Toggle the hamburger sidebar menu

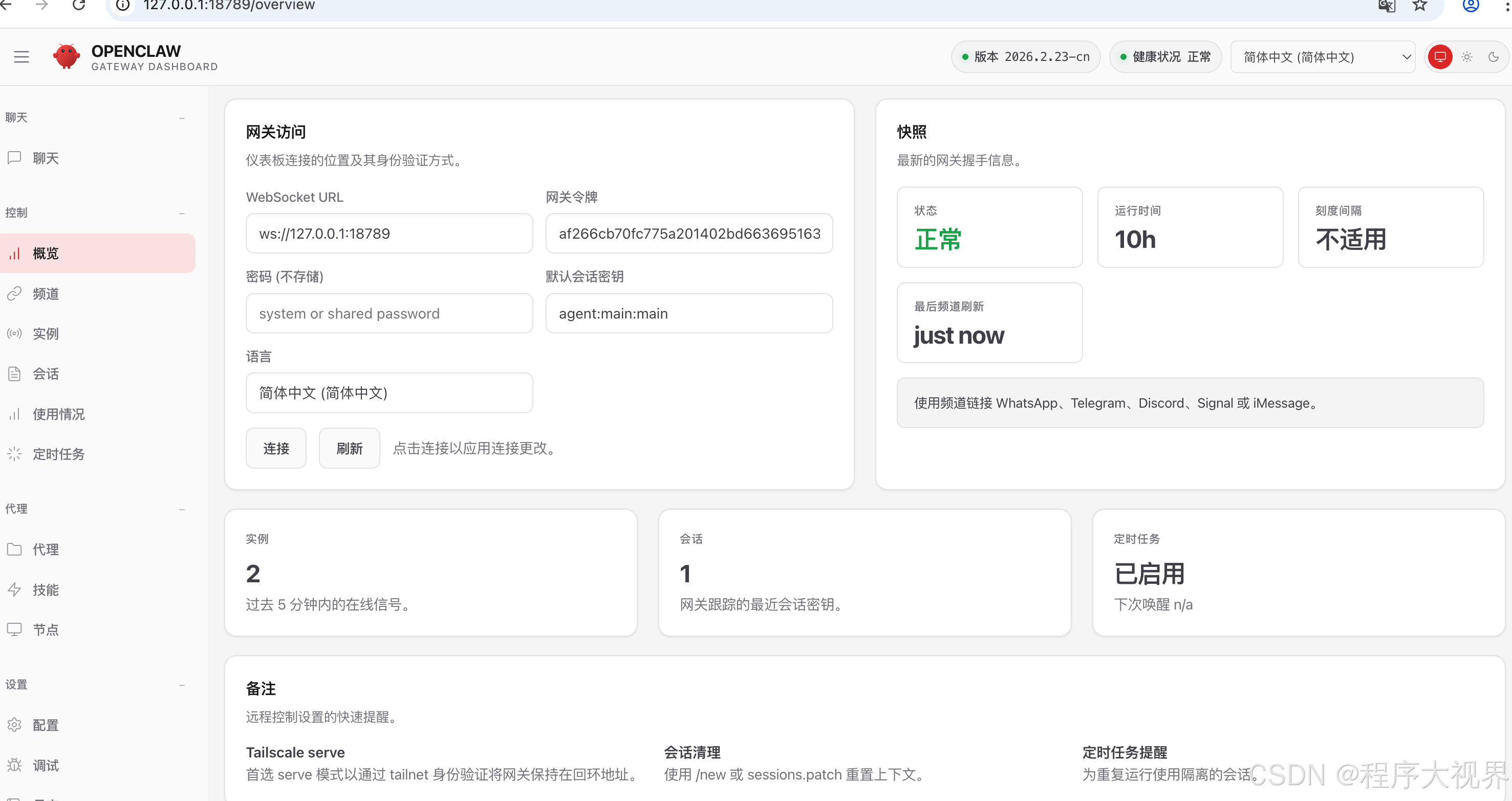click(21, 57)
